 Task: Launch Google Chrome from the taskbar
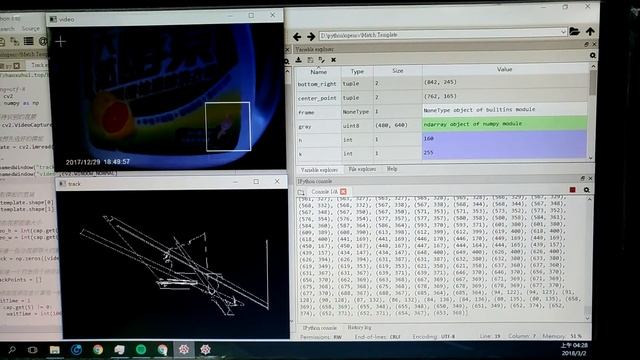click(x=98, y=350)
